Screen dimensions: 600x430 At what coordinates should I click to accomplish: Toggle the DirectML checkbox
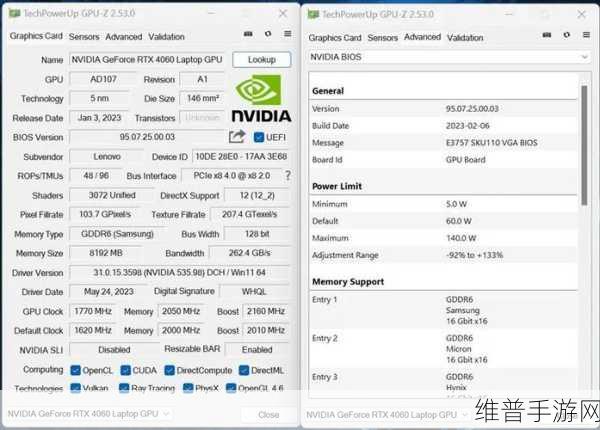244,370
